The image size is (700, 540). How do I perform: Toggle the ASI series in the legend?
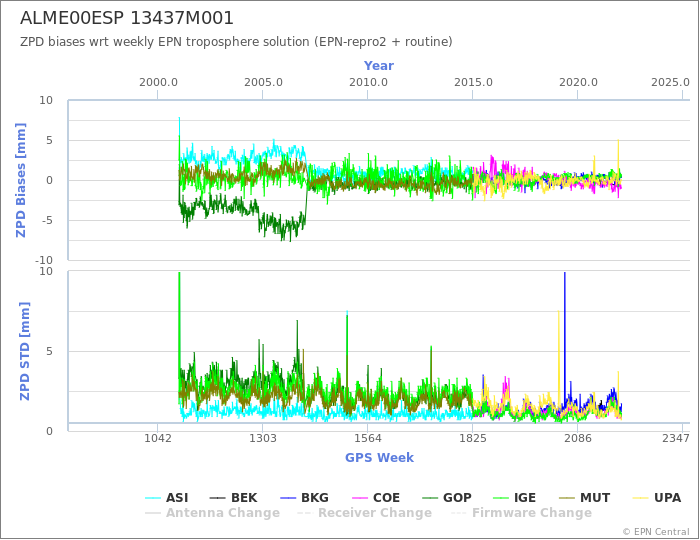[167, 498]
